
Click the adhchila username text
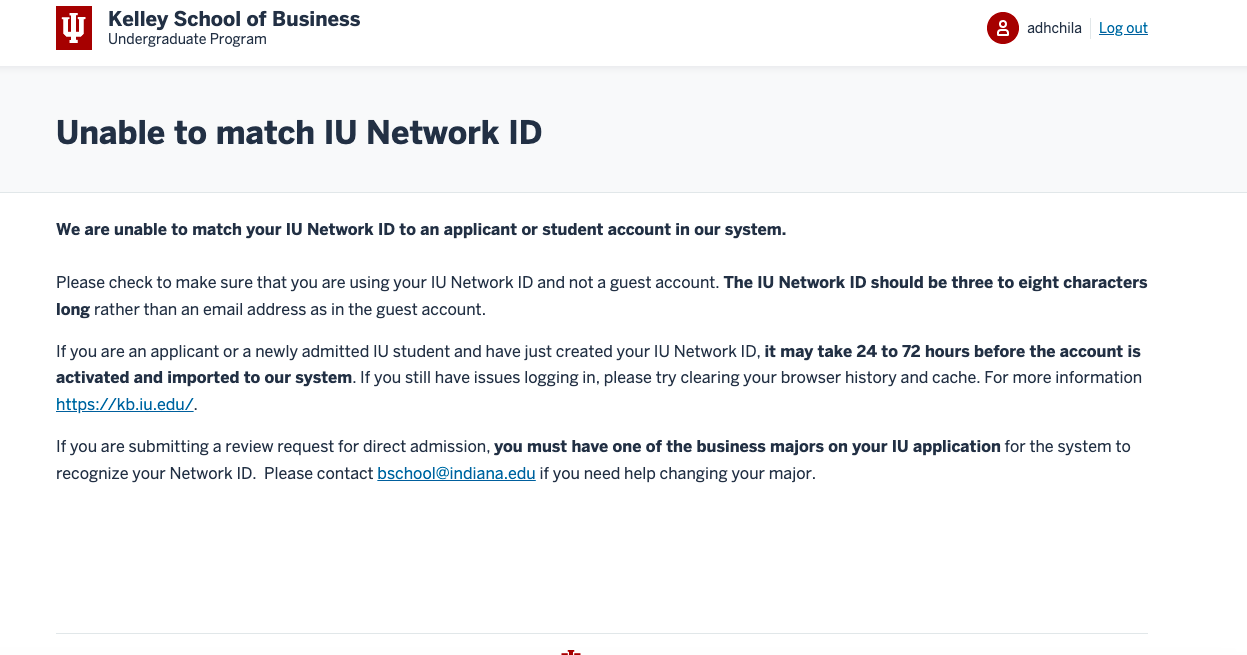click(x=1054, y=28)
